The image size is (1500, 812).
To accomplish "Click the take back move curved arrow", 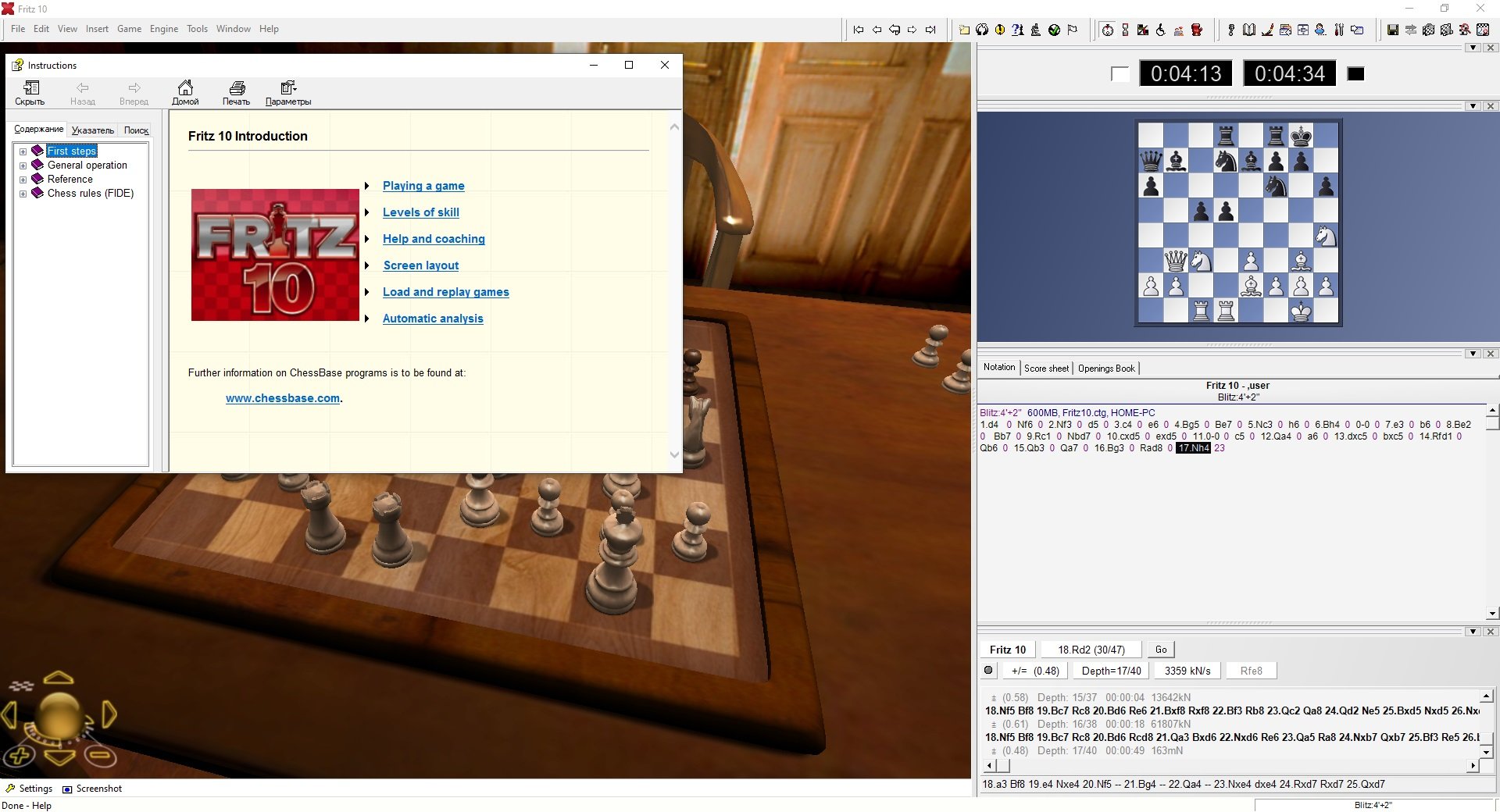I will point(895,30).
